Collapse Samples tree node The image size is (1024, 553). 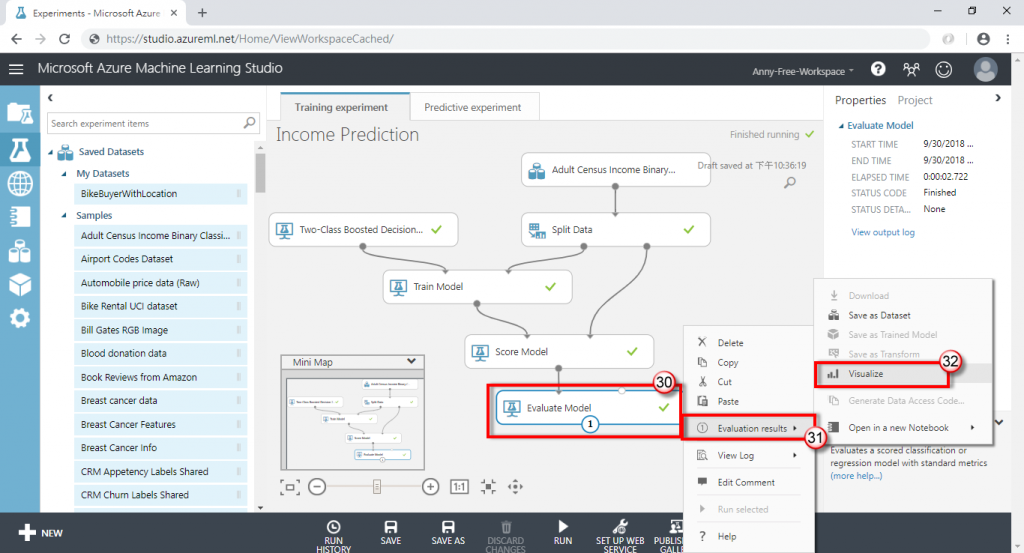click(64, 215)
